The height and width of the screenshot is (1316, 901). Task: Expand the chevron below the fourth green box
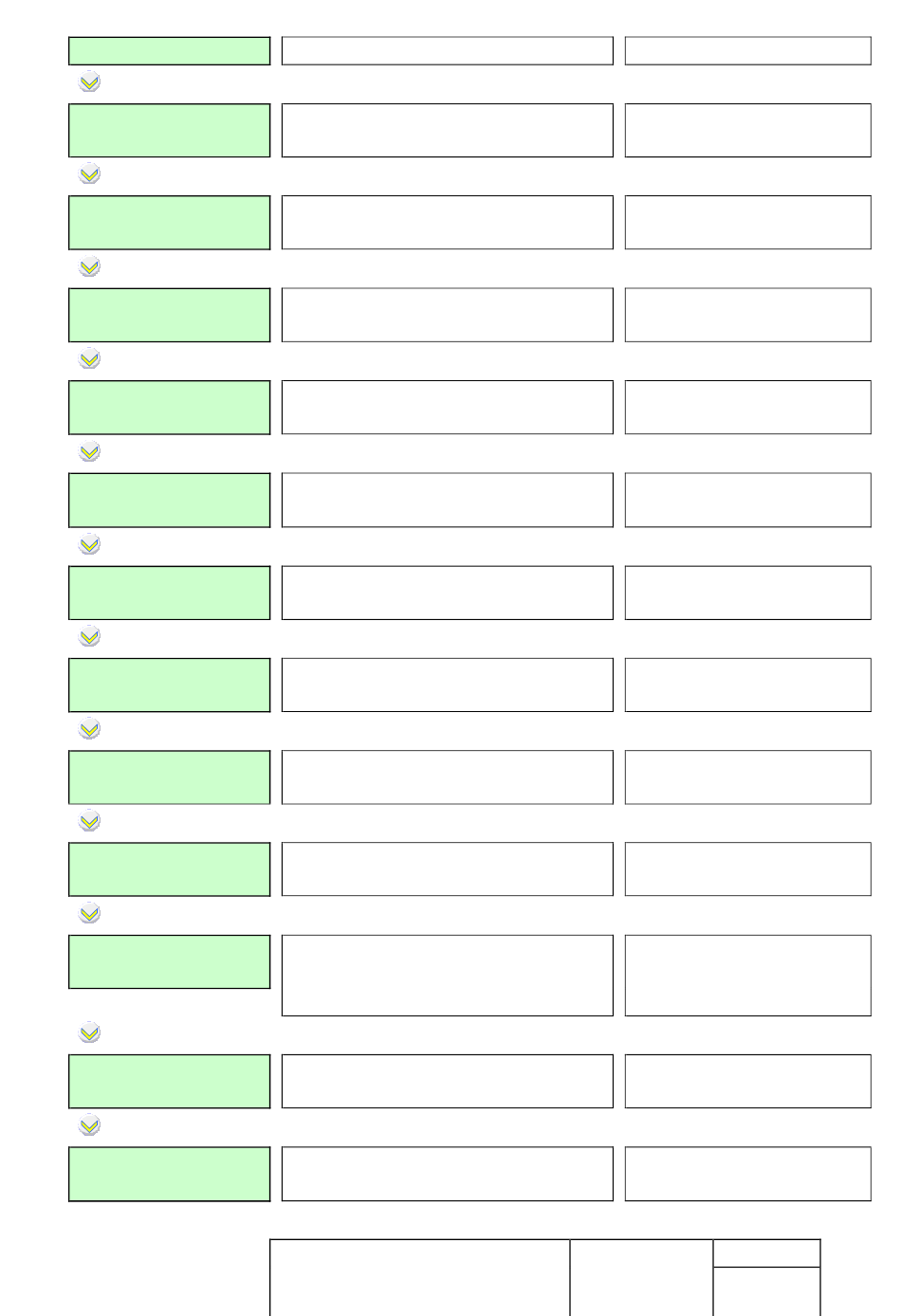[x=89, y=359]
